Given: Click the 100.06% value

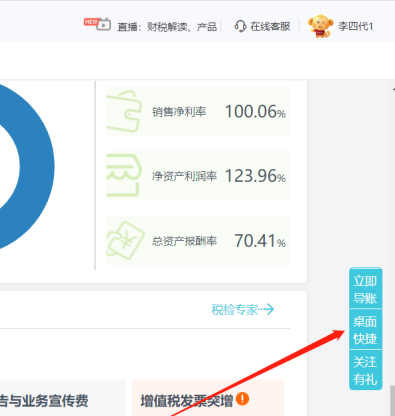Looking at the screenshot, I should pyautogui.click(x=255, y=112).
